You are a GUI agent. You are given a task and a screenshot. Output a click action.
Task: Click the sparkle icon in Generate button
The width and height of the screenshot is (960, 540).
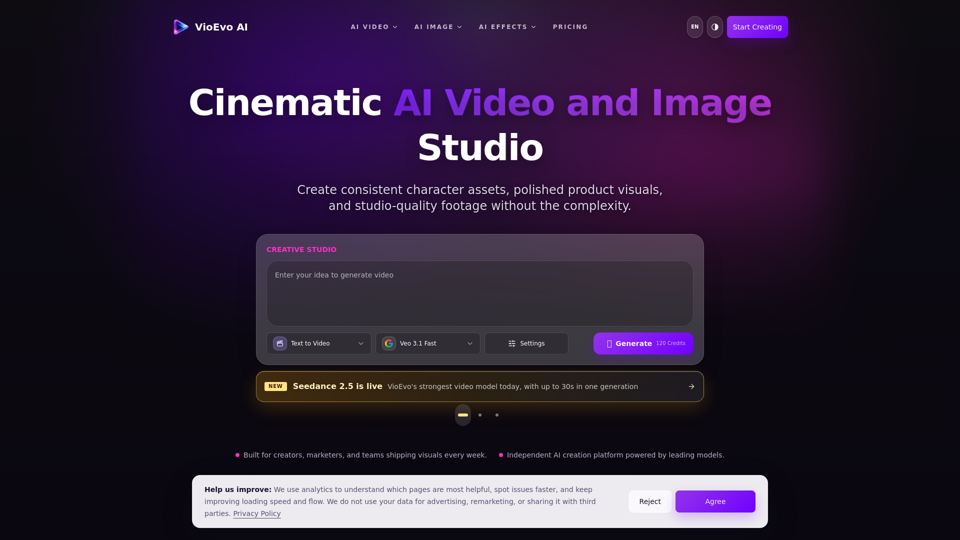coord(609,344)
